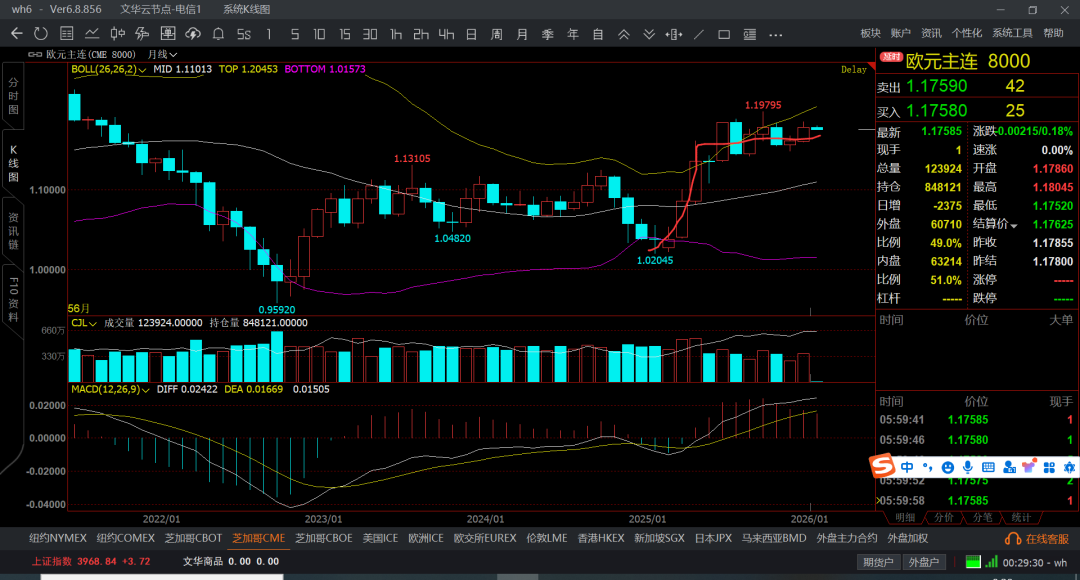Screen dimensions: 1080x580
Task: Click the three-dots more tools icon
Action: point(775,34)
